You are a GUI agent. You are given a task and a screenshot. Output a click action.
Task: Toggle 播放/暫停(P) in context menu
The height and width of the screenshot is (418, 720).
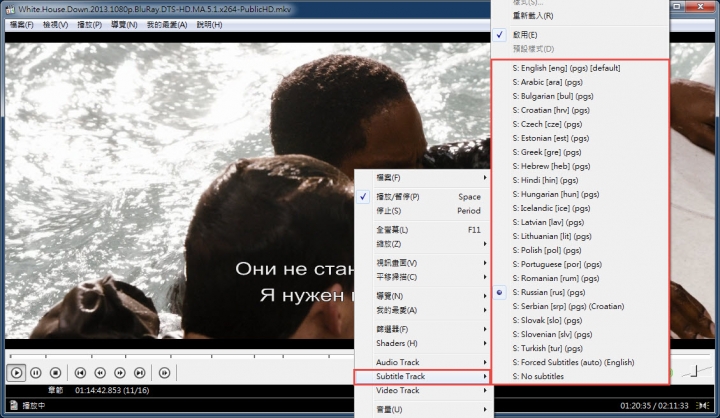pyautogui.click(x=423, y=197)
